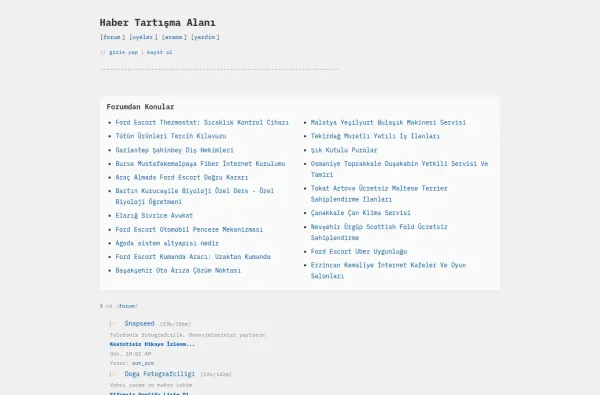The image size is (600, 395).
Task: Open 'Tekirdağ Muratlı Yatılı İş İlanları' topic
Action: click(x=375, y=136)
